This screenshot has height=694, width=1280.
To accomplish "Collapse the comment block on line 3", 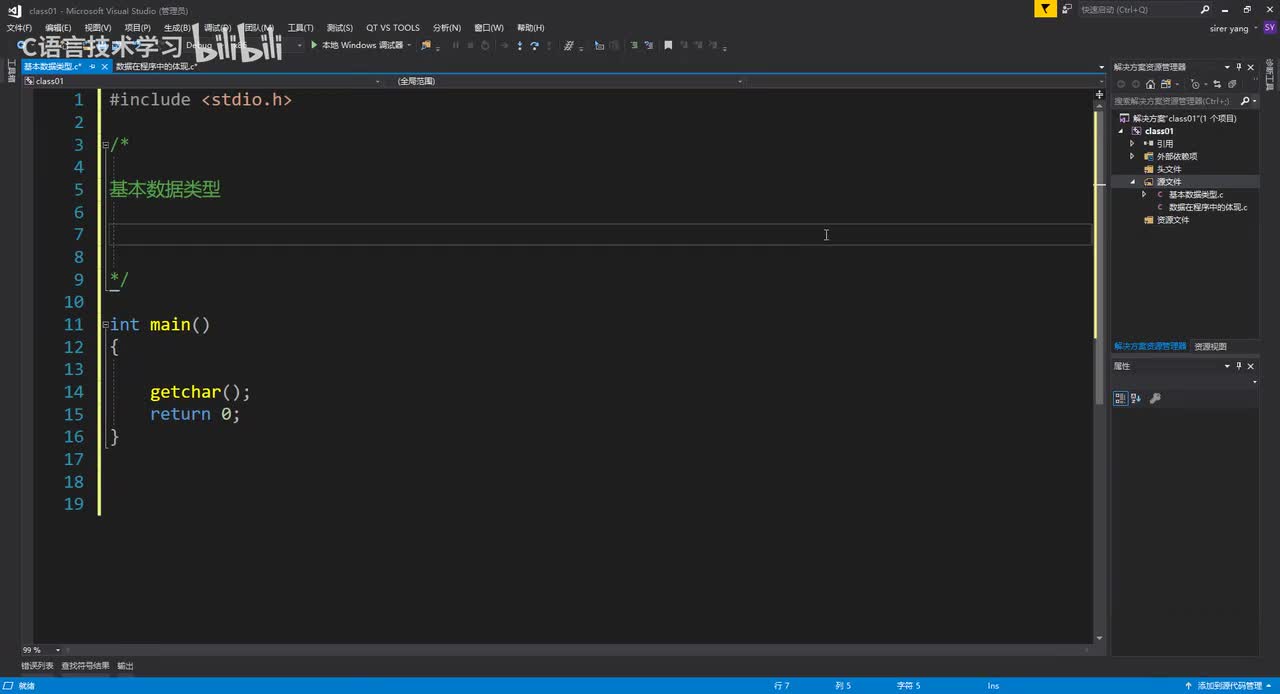I will pyautogui.click(x=105, y=145).
